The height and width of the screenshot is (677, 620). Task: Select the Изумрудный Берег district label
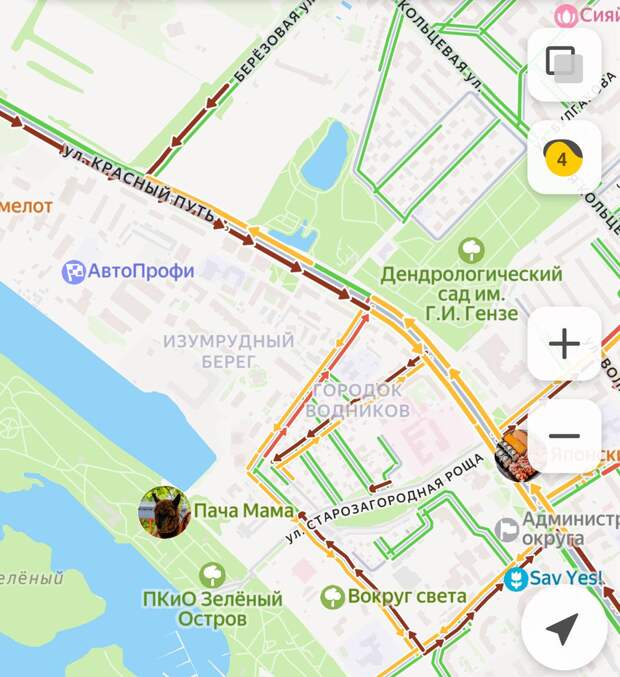click(x=228, y=351)
